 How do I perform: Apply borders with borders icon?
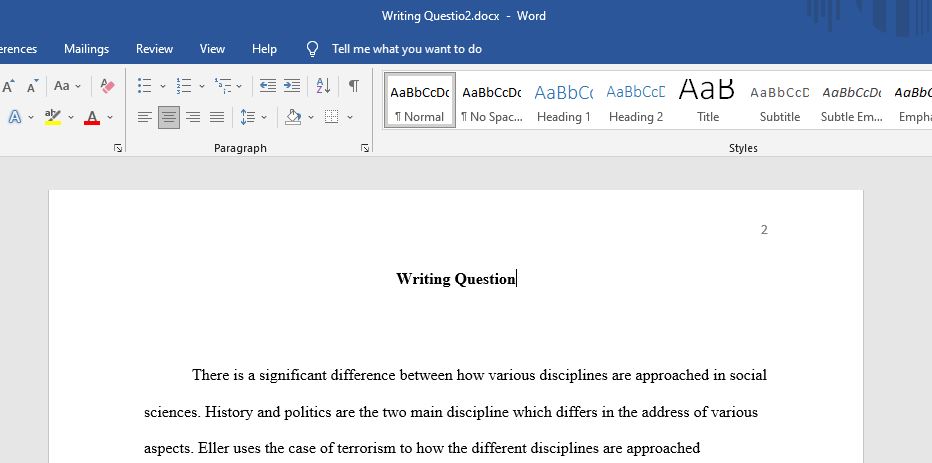[332, 117]
